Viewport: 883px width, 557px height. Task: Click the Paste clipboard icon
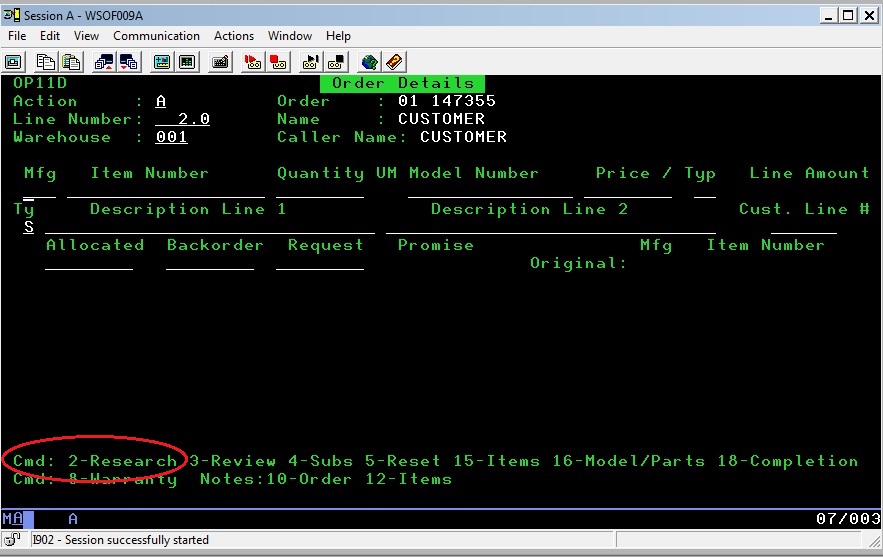coord(71,62)
